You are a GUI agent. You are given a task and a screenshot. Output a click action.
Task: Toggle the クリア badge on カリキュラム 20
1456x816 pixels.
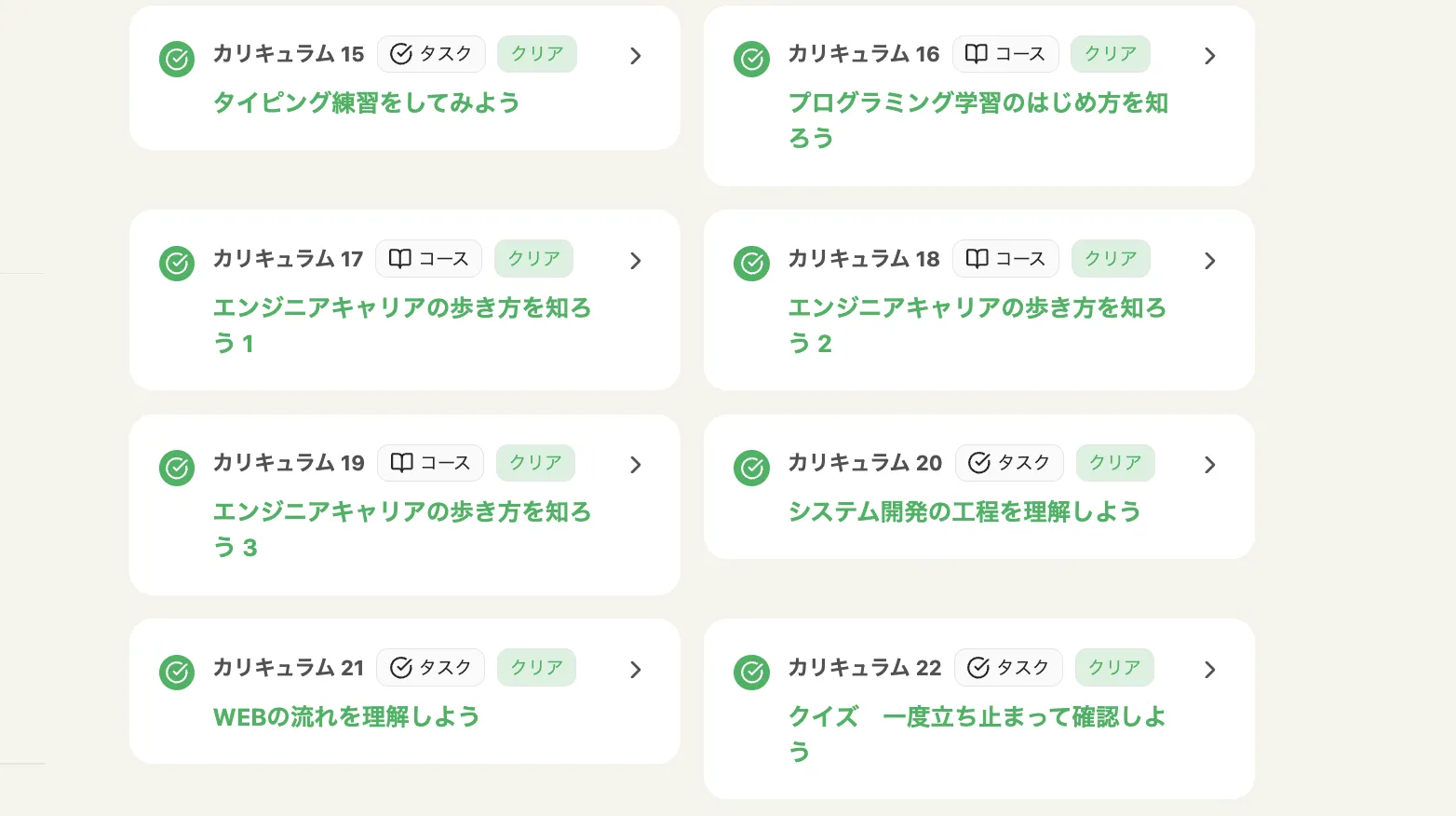click(x=1115, y=463)
